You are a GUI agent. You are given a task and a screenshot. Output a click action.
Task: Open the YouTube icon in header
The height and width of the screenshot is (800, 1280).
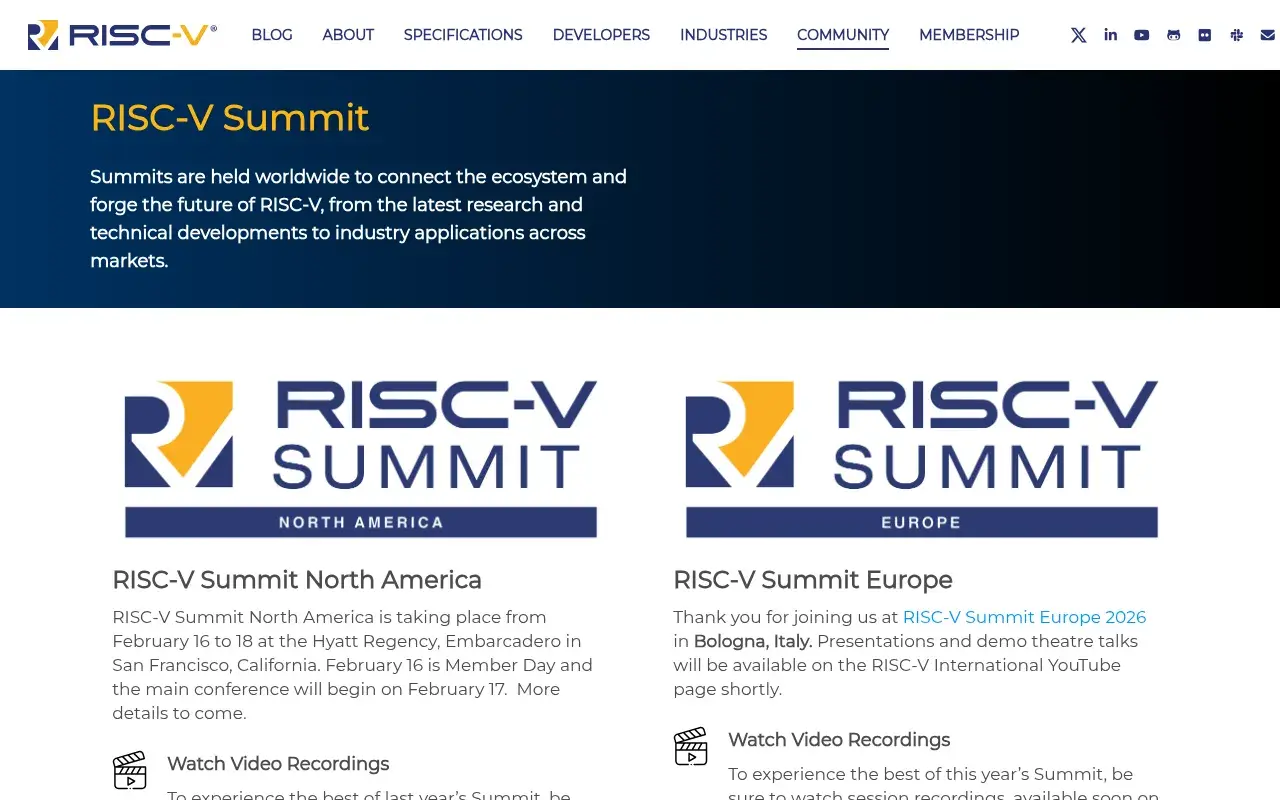click(x=1141, y=35)
